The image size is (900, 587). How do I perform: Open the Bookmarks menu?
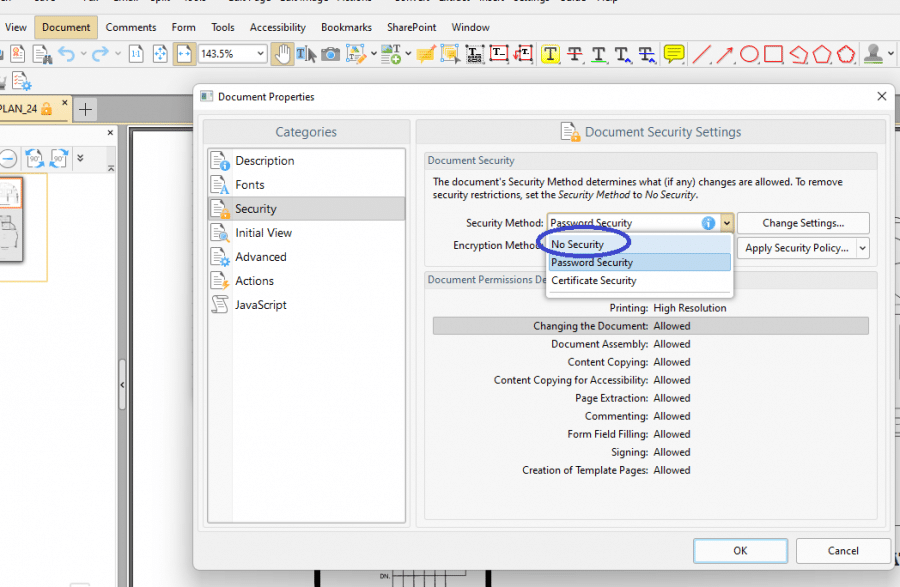pos(346,27)
